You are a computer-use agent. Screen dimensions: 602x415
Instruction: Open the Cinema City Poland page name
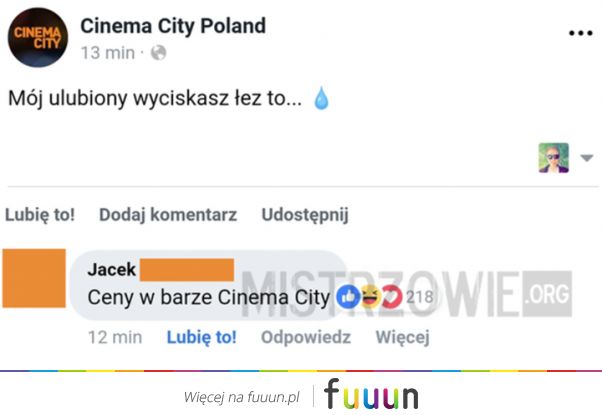pyautogui.click(x=173, y=26)
